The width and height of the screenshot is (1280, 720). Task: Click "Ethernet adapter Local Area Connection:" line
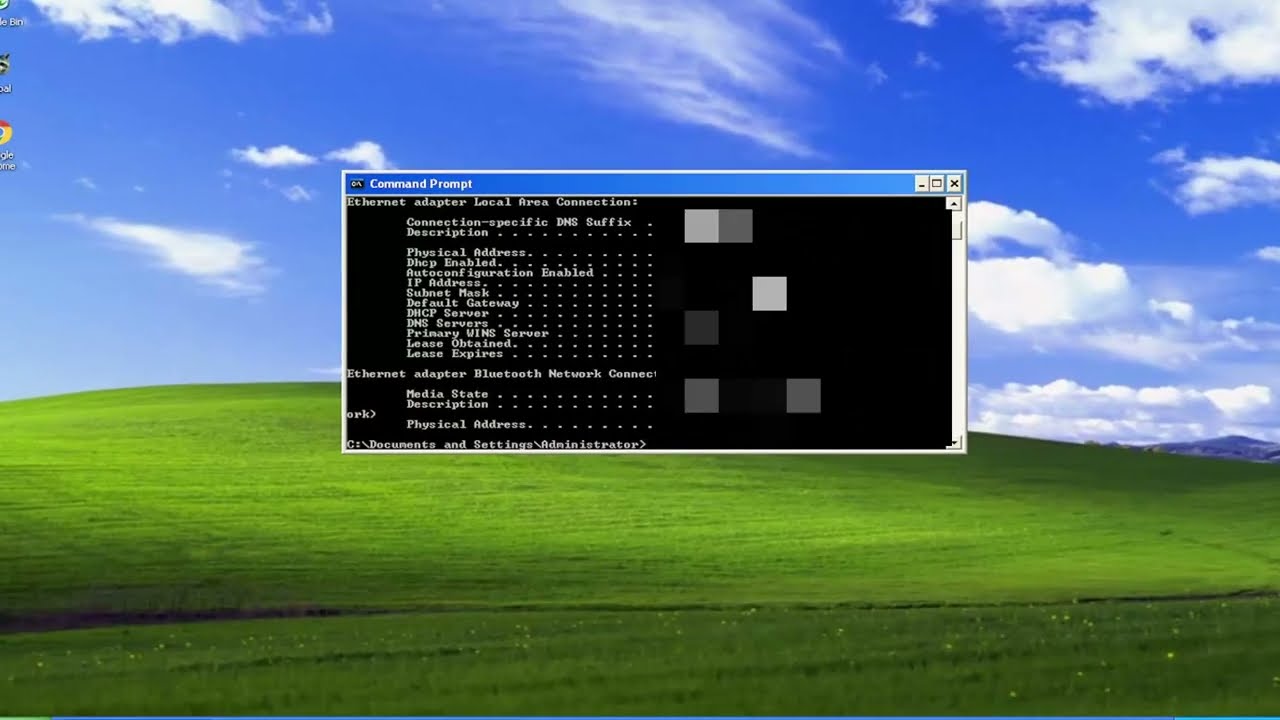(x=492, y=202)
